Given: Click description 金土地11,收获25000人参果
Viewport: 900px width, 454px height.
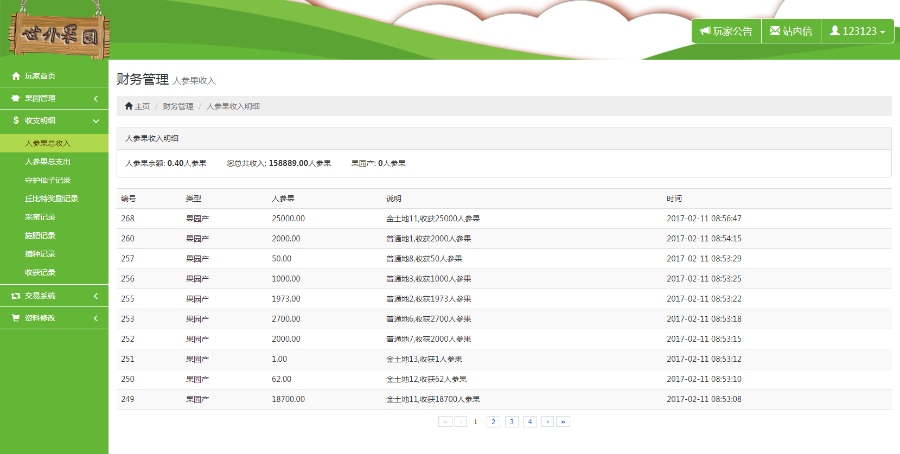Looking at the screenshot, I should pyautogui.click(x=433, y=218).
